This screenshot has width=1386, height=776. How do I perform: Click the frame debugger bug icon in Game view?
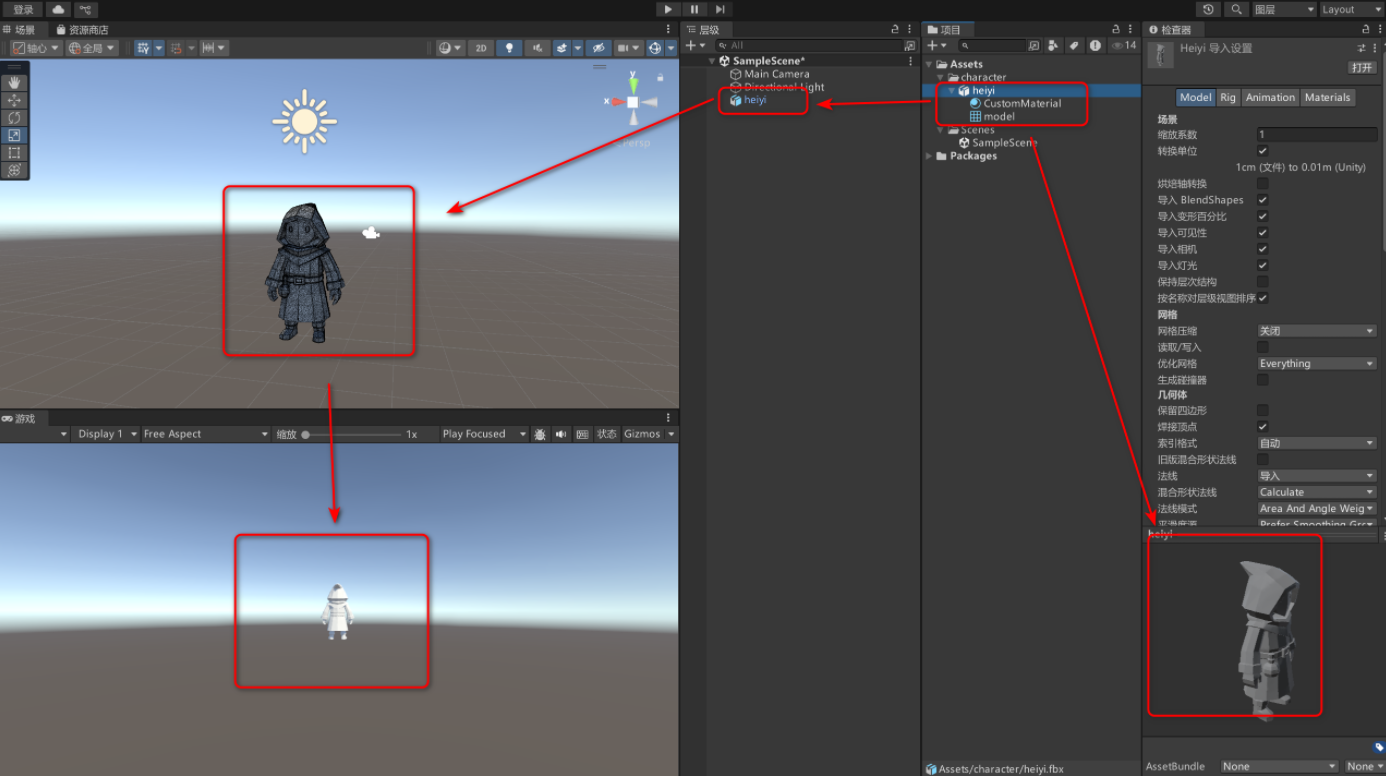point(540,434)
